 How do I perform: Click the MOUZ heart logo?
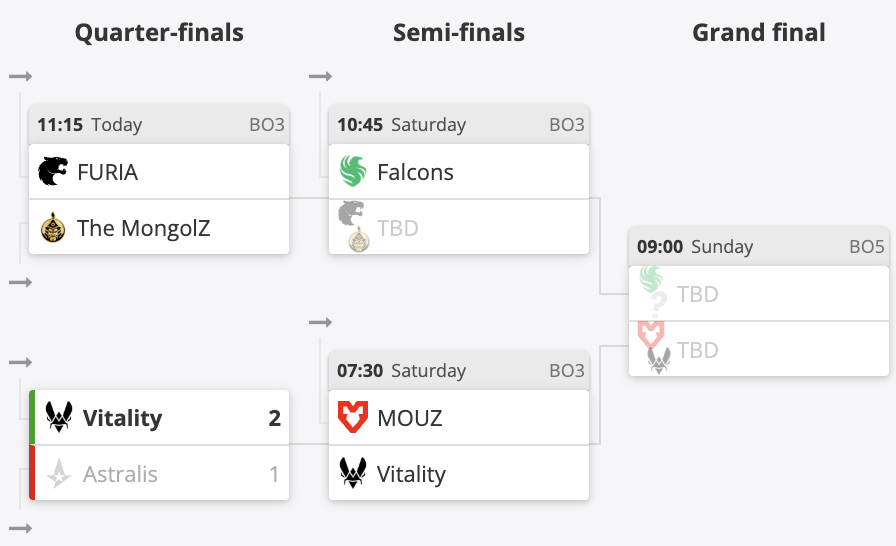(x=353, y=418)
